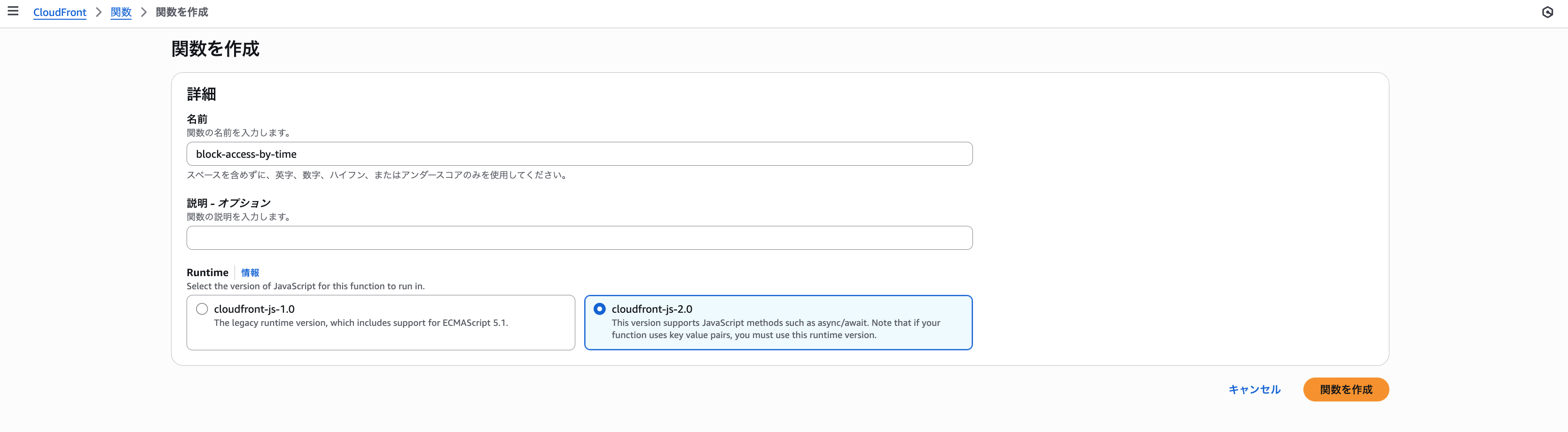Click the 詳細 section heading

202,94
